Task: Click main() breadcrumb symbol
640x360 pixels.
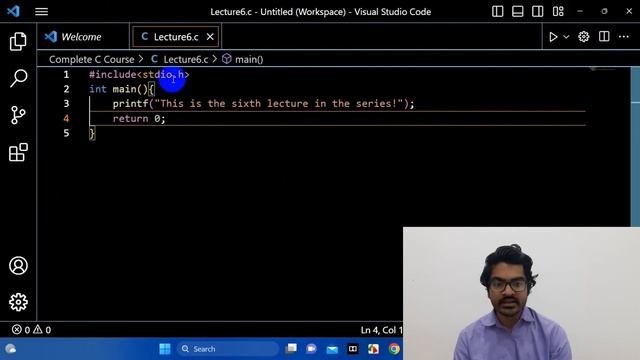Action: click(x=249, y=59)
